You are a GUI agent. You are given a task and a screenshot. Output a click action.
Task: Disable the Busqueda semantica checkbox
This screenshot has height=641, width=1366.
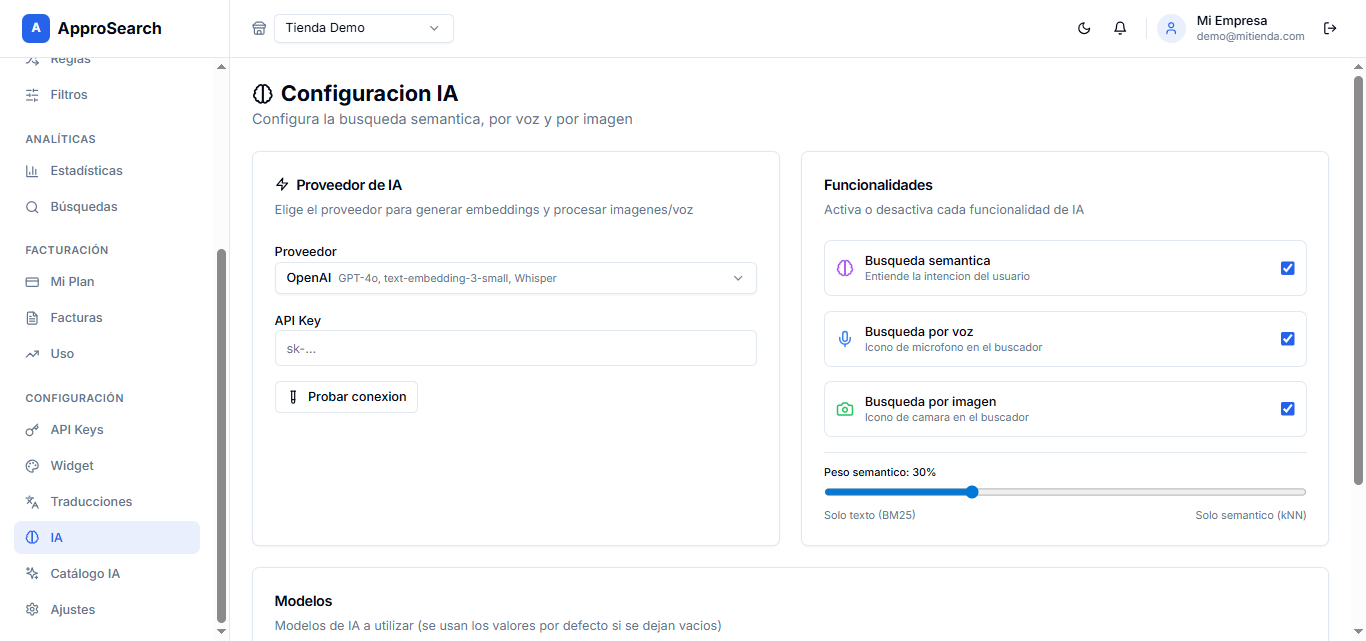[x=1288, y=268]
